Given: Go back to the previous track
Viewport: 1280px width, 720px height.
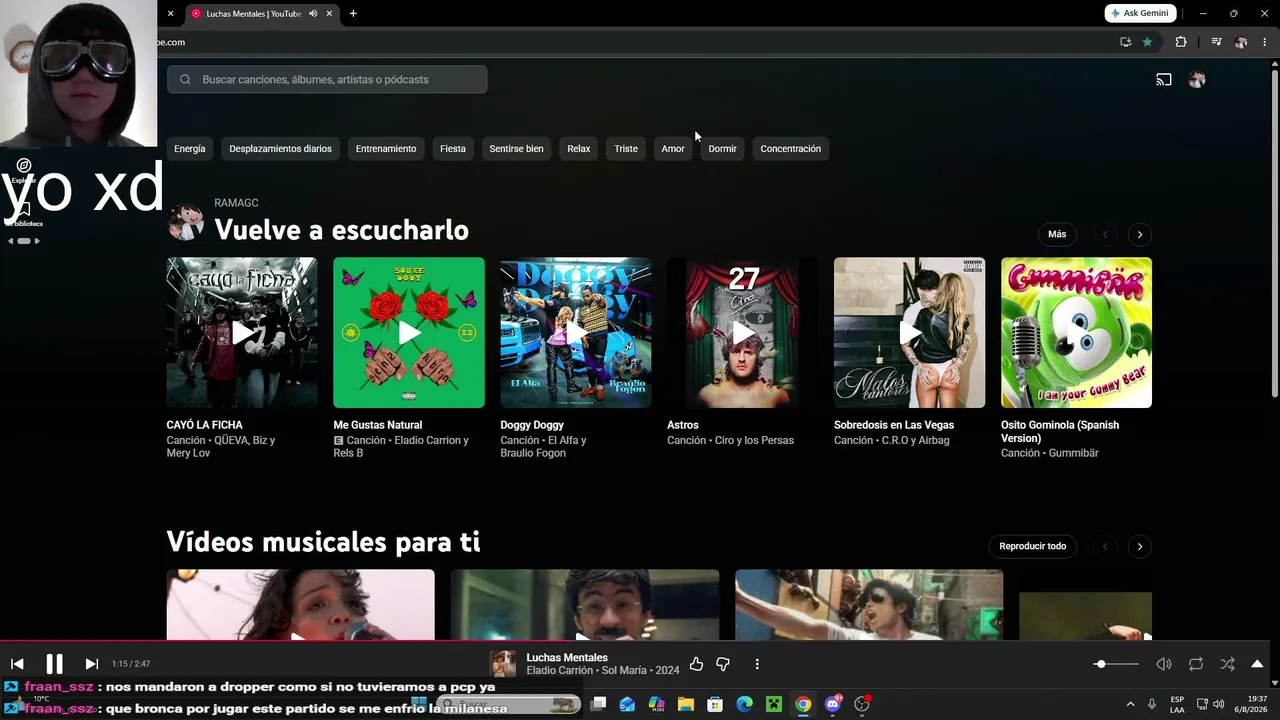Looking at the screenshot, I should 17,664.
